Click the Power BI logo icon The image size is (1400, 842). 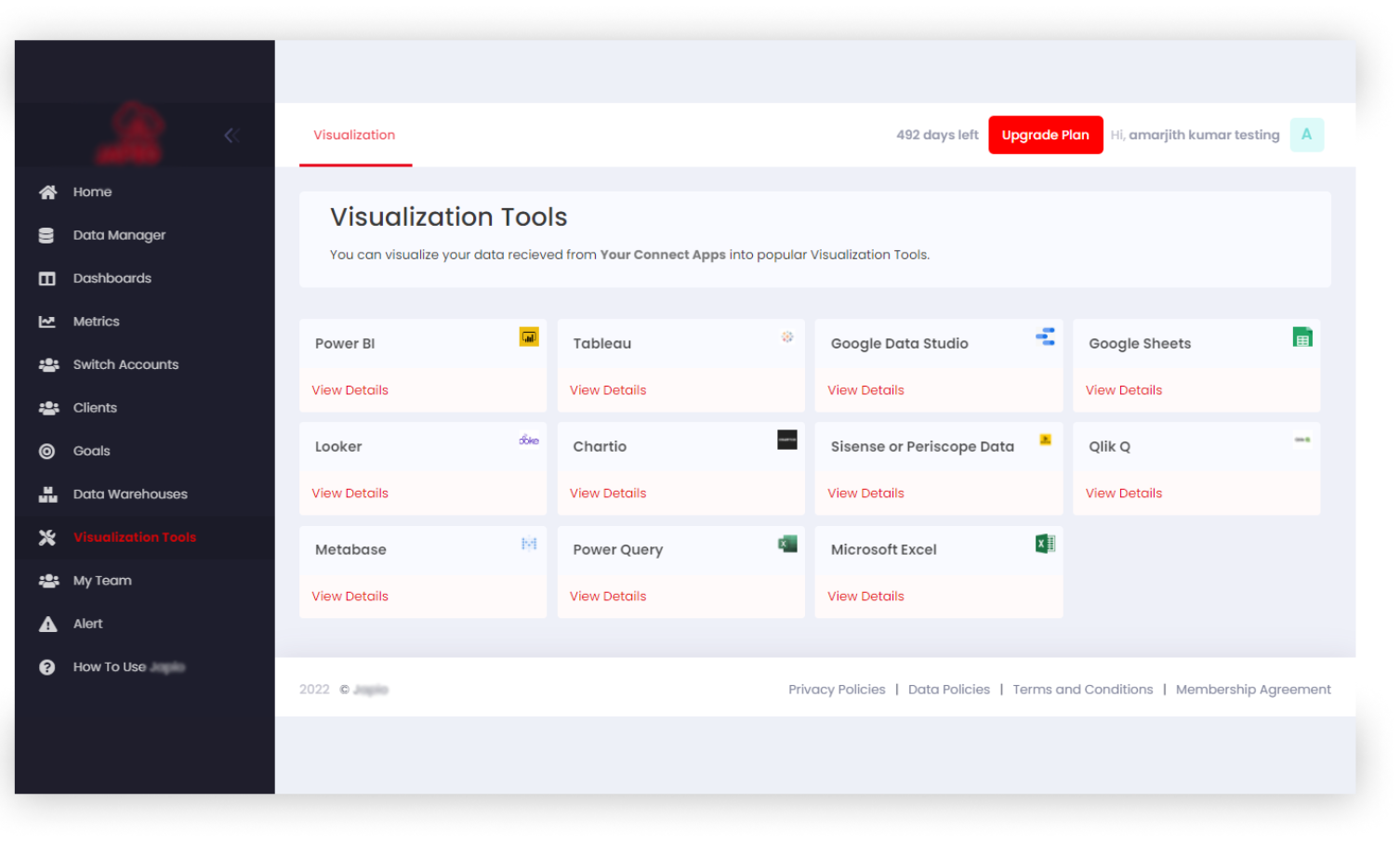point(529,337)
